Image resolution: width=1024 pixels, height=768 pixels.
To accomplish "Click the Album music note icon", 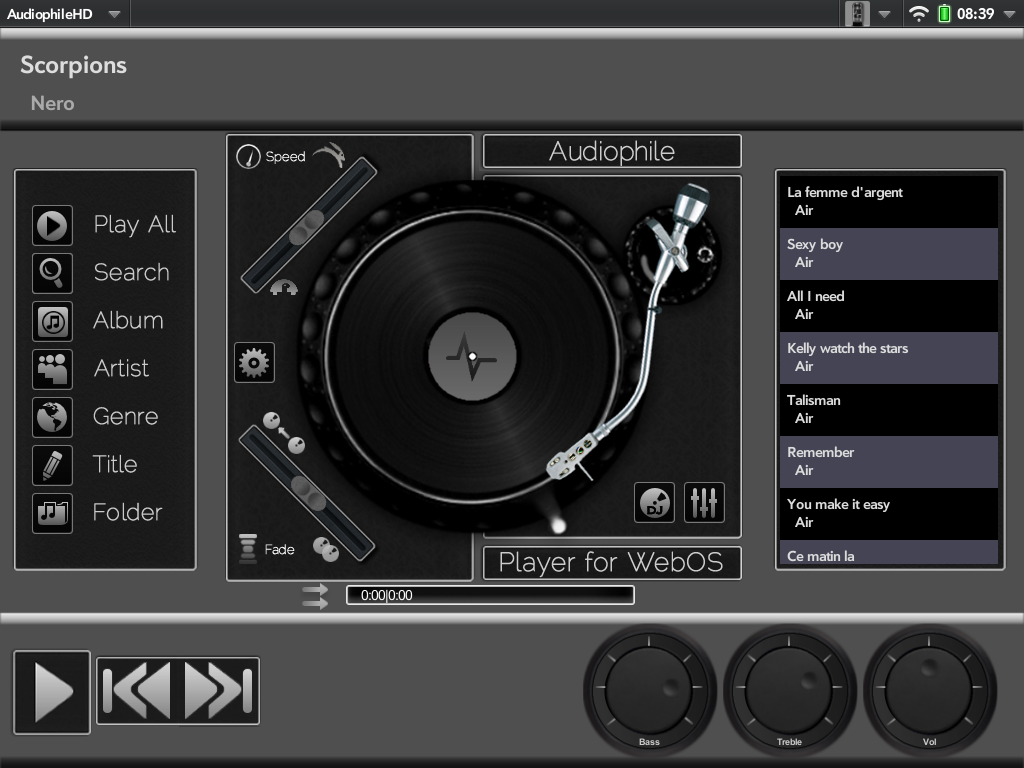I will tap(52, 321).
